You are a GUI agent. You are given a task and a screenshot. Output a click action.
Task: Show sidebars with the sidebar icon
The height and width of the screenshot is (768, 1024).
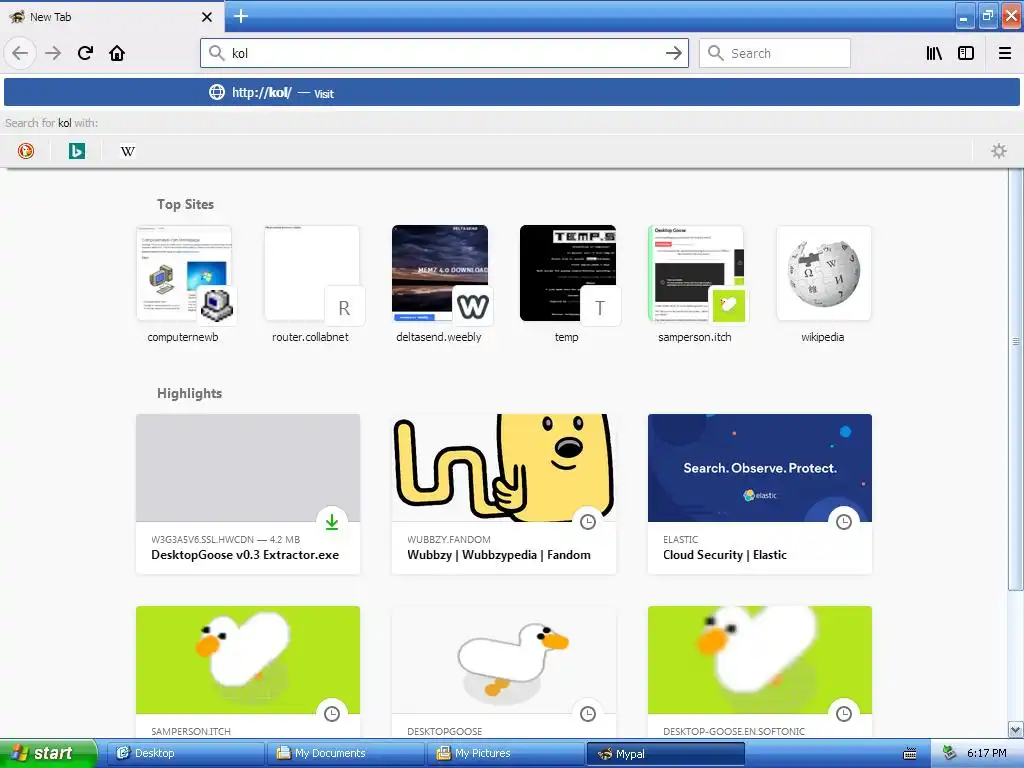966,53
